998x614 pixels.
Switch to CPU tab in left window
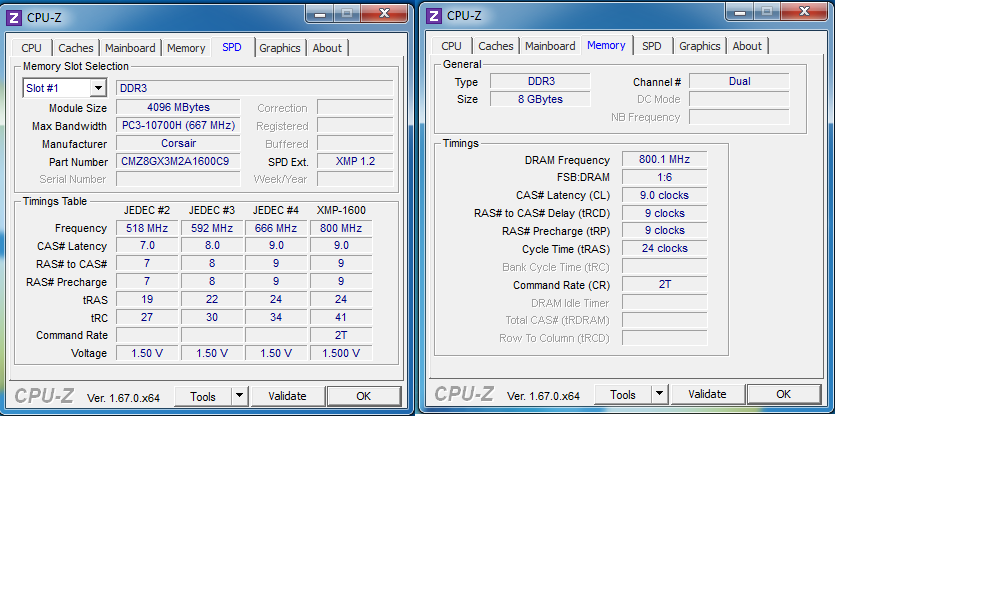coord(31,48)
